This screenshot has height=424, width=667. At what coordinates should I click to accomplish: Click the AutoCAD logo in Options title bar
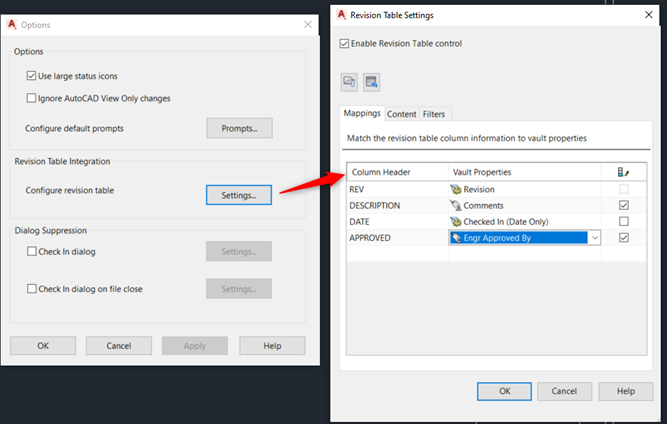(x=12, y=25)
